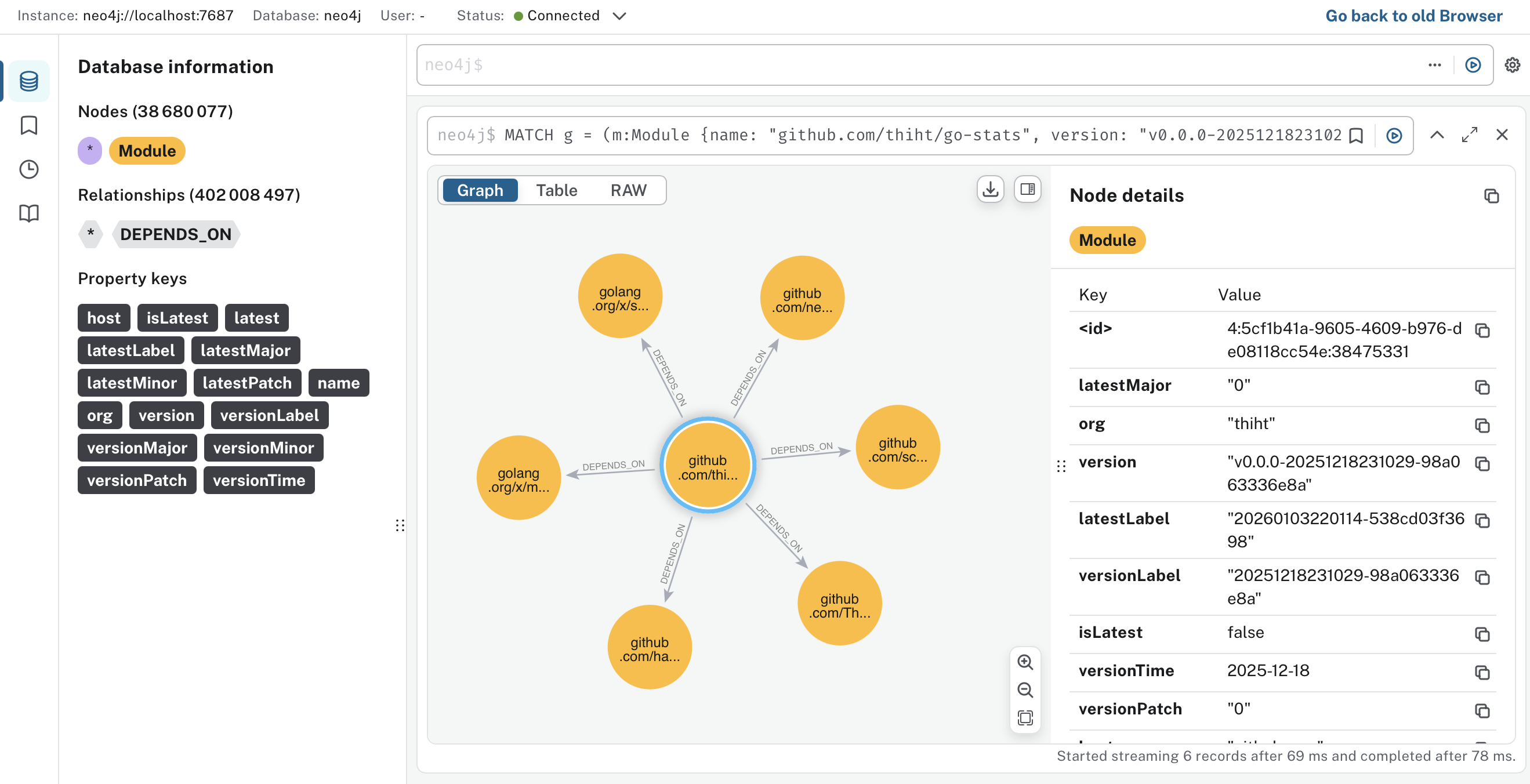Run the query with the play button

point(1474,66)
